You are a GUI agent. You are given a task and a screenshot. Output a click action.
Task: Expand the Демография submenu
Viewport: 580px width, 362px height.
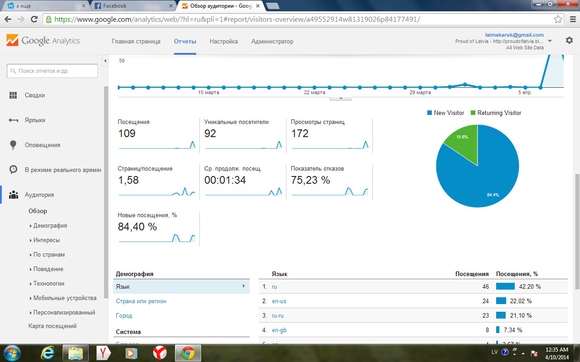tap(50, 226)
